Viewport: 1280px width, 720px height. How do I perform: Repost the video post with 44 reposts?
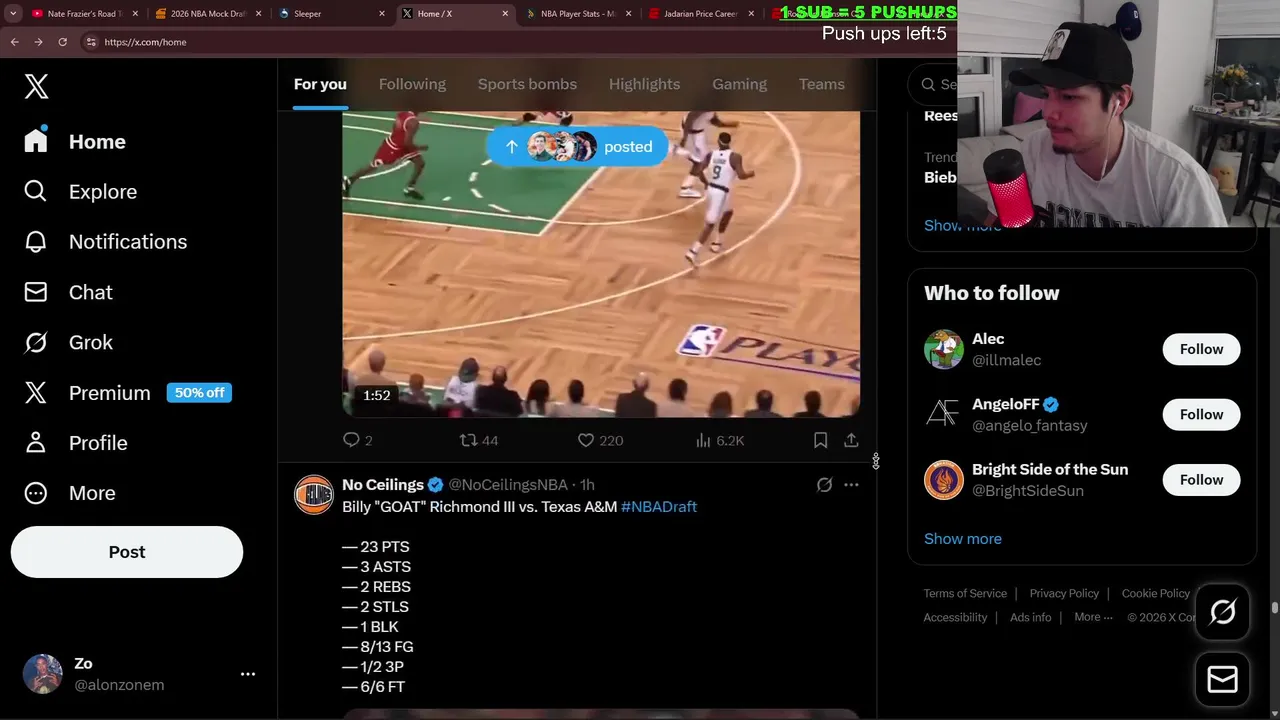[x=478, y=440]
